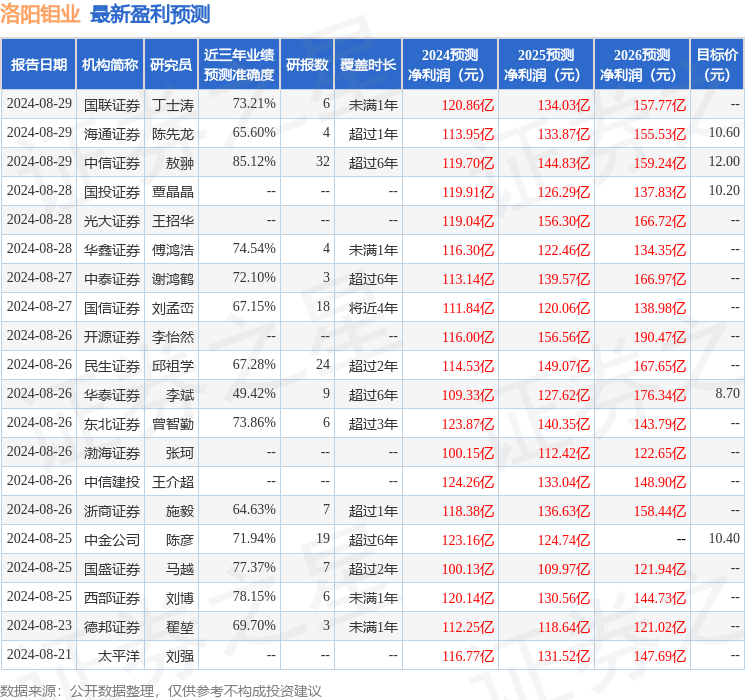Viewport: 745px width, 700px height.
Task: Click 国信证券 institution cell
Action: [112, 308]
